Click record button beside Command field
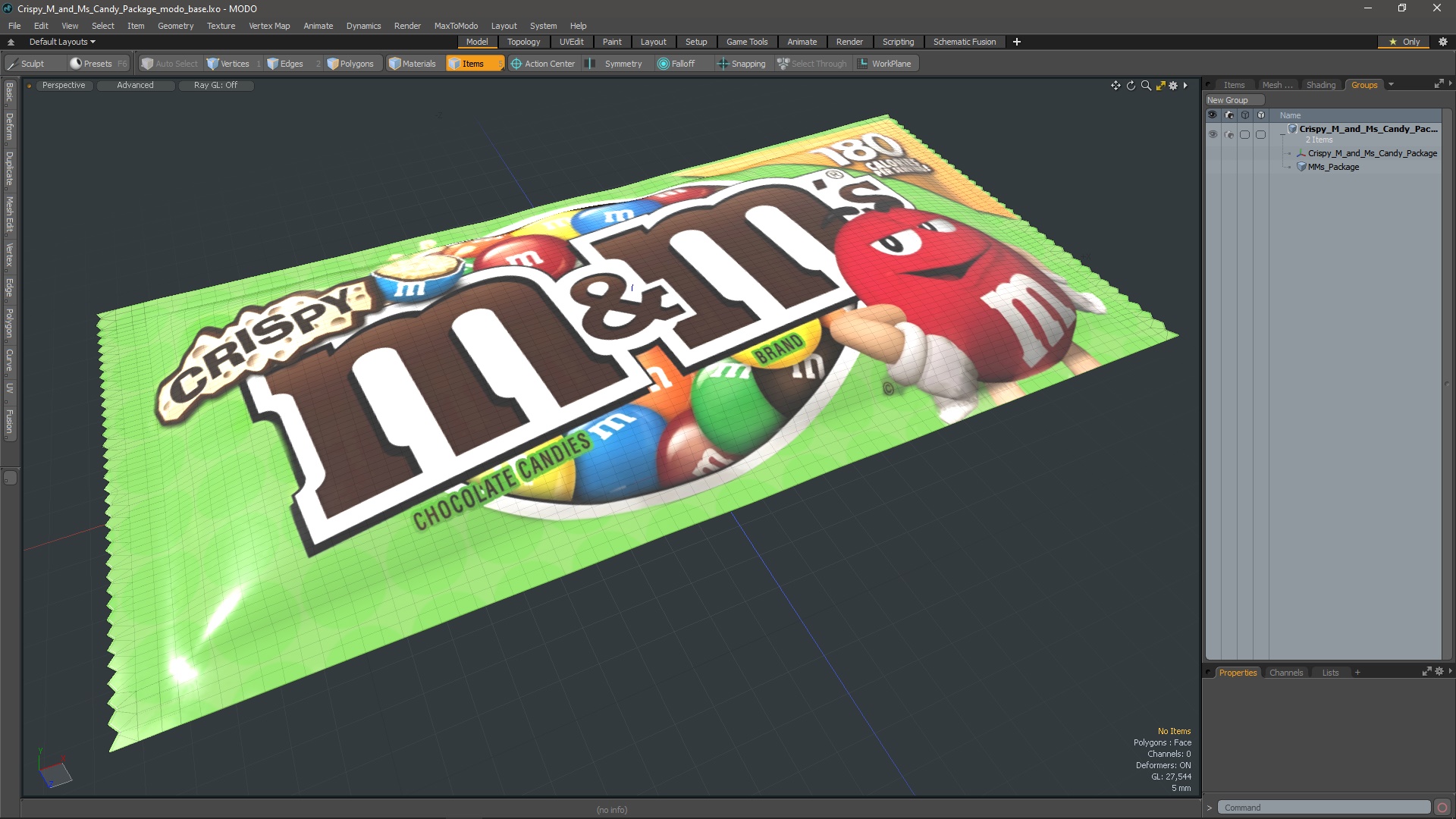 tap(1442, 808)
